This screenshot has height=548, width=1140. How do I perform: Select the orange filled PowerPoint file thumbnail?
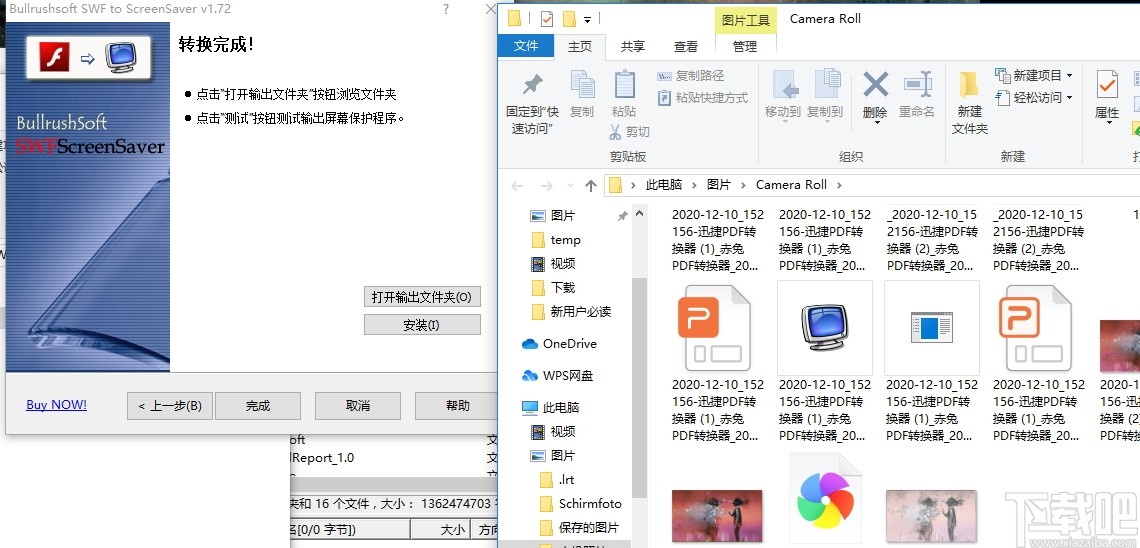pyautogui.click(x=717, y=328)
